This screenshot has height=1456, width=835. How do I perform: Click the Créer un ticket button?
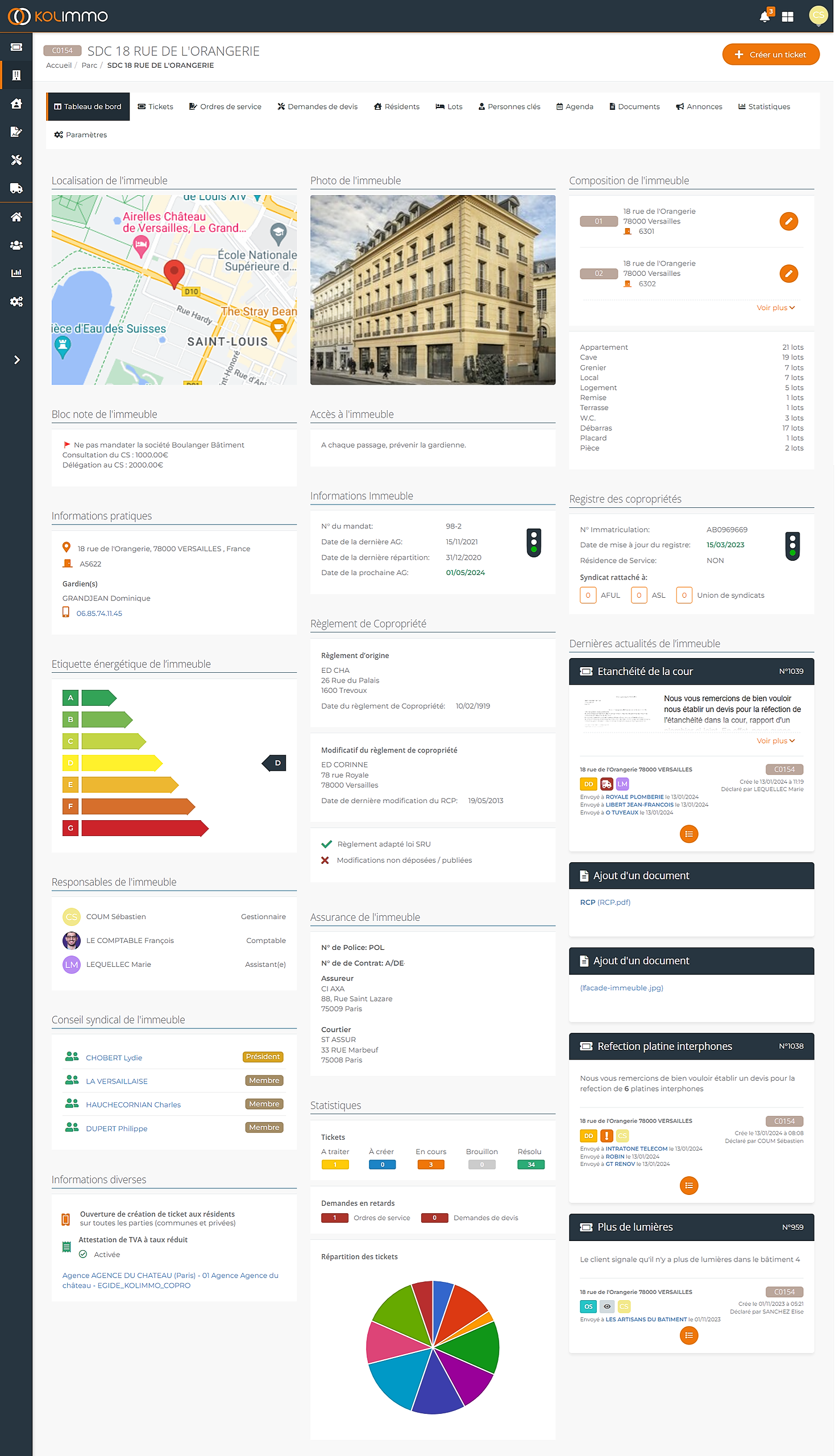pyautogui.click(x=771, y=55)
